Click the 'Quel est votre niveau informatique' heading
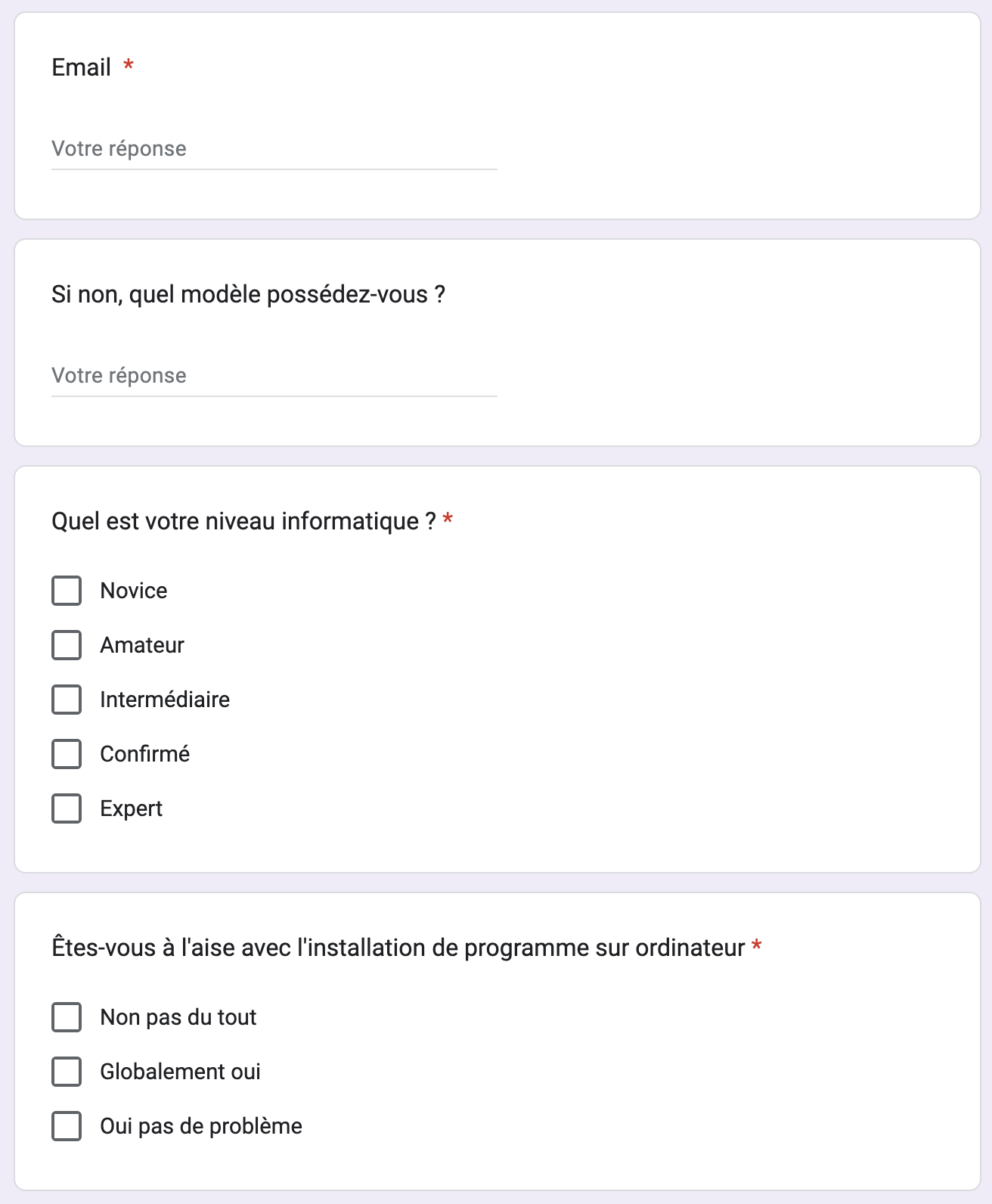Screen dimensions: 992x1204 [x=243, y=521]
